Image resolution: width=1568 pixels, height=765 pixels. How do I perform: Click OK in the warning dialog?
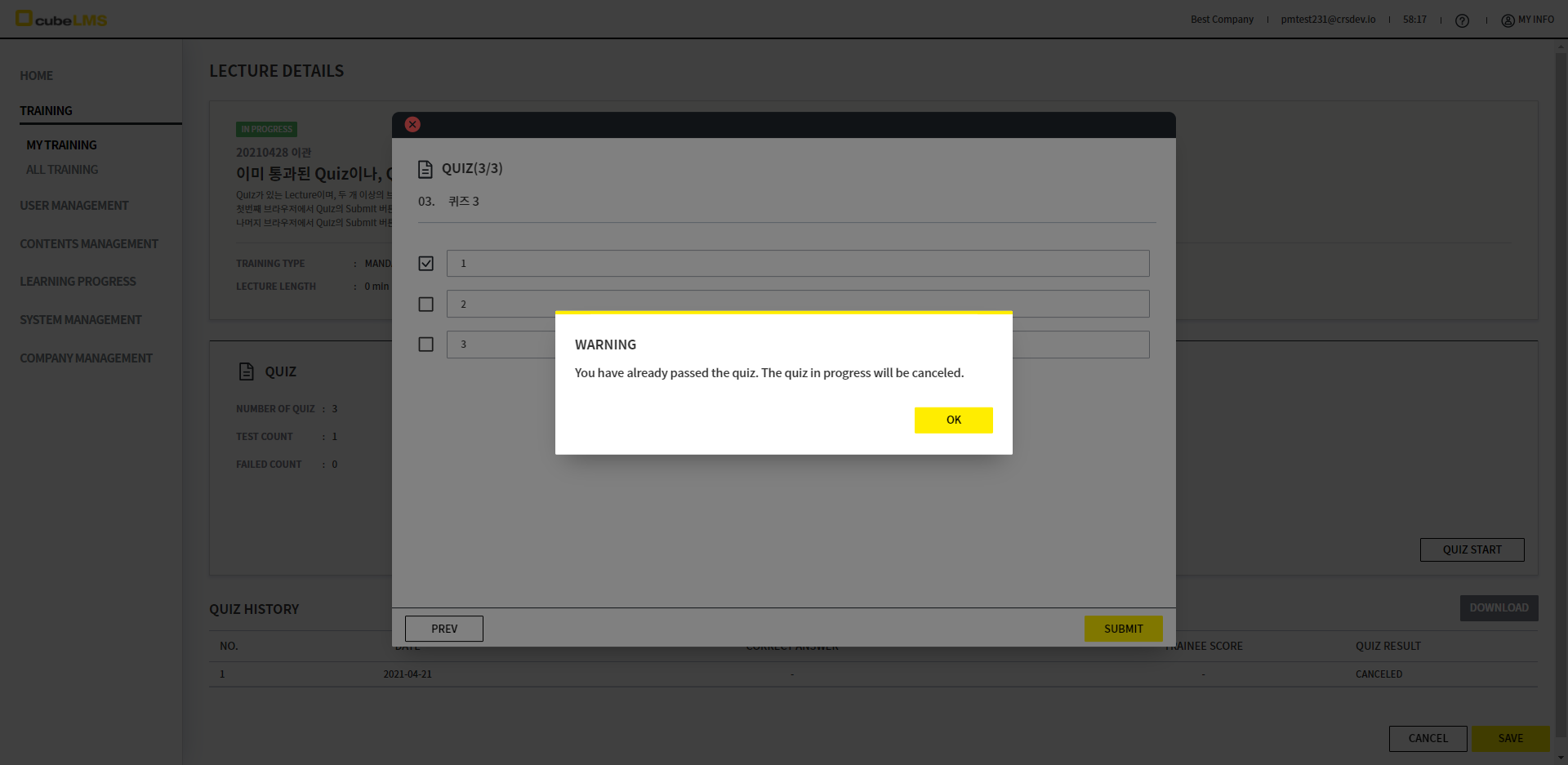[x=953, y=420]
